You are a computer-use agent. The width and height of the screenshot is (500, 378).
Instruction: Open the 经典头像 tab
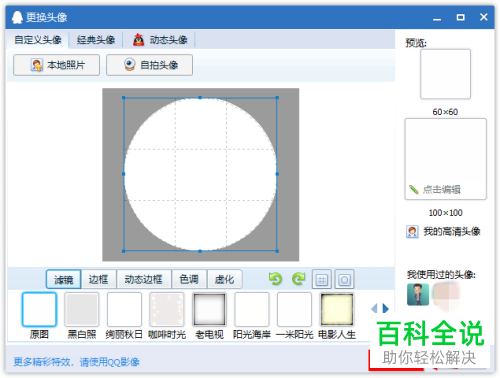point(96,40)
